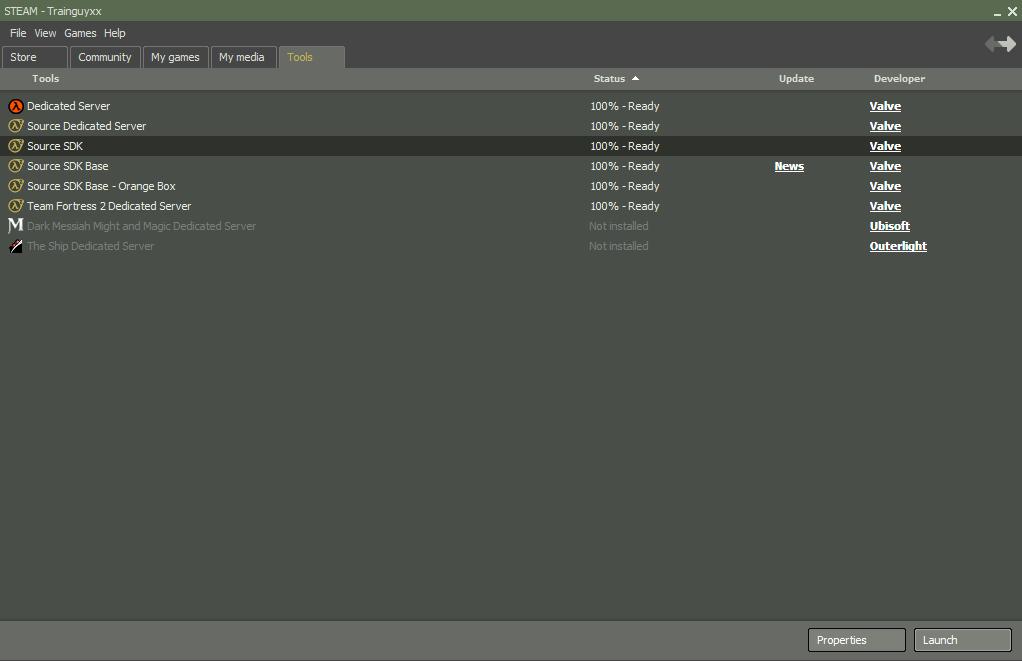The height and width of the screenshot is (661, 1022).
Task: Select Dark Messiah Might and Magic Dedicated Server
Action: [141, 226]
